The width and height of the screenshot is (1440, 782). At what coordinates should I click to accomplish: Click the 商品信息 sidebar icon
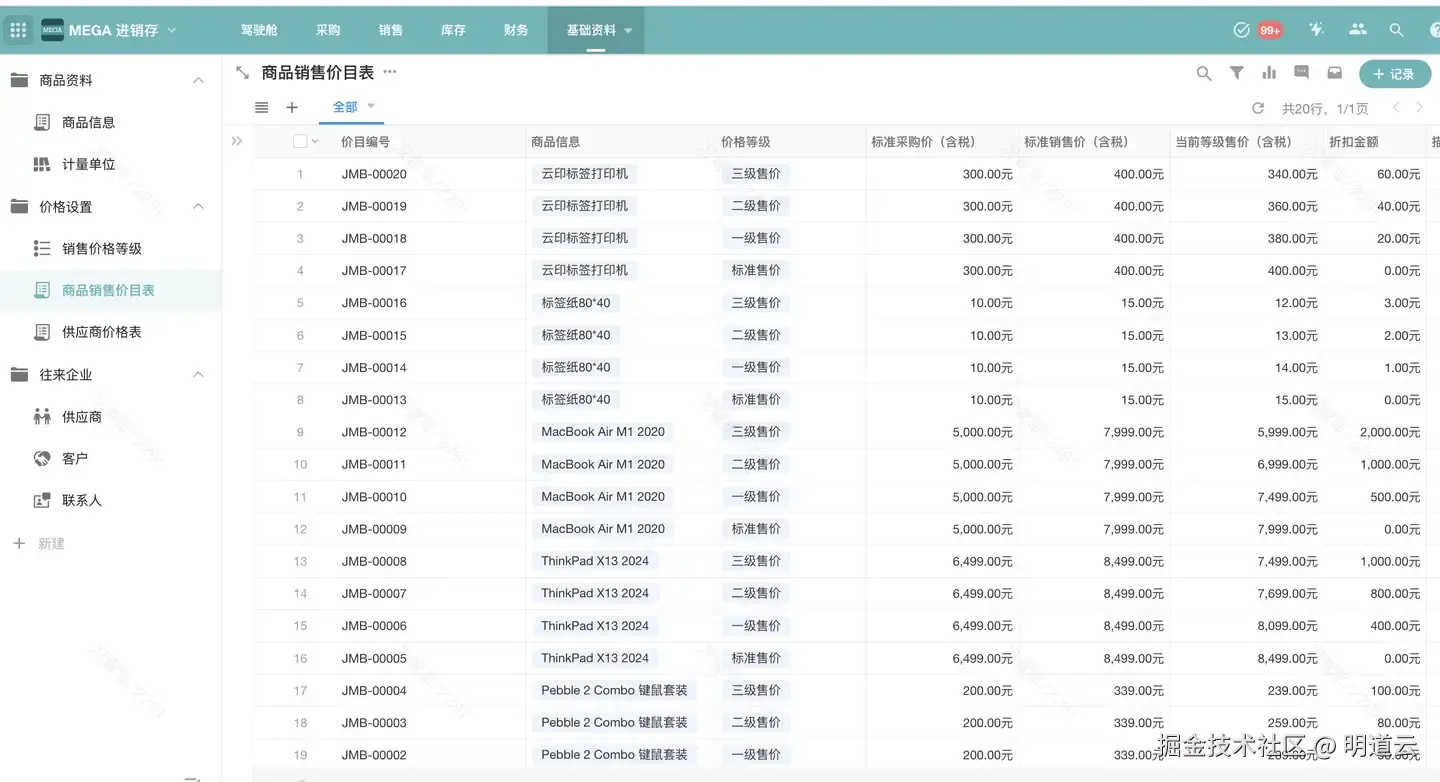pyautogui.click(x=42, y=122)
